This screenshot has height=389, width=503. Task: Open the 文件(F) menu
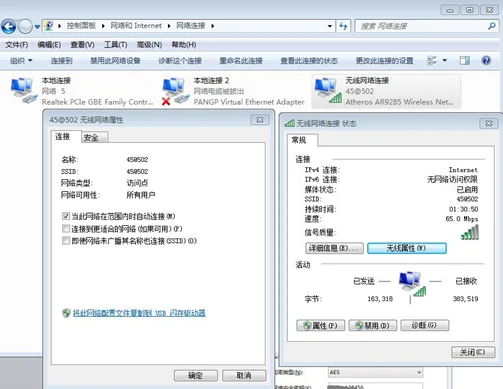tap(17, 45)
